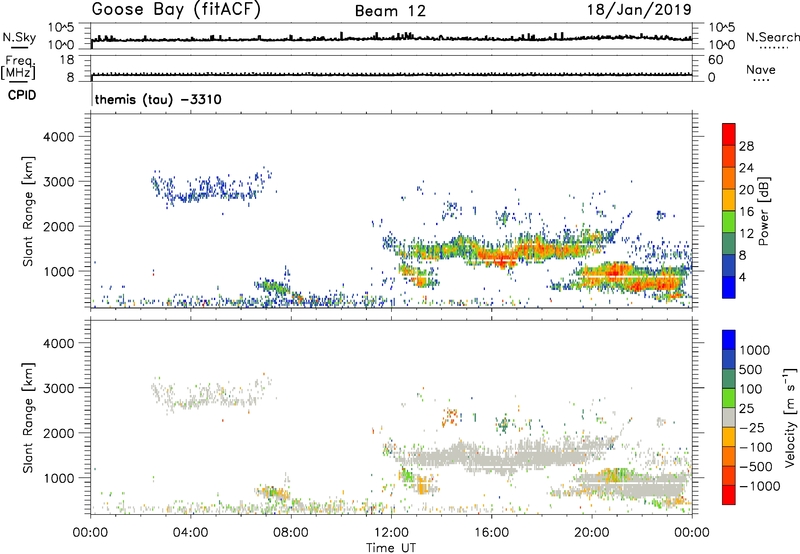Viewport: 800px width, 554px height.
Task: Click the "Power [dB]" colorbar title
Action: (x=763, y=211)
